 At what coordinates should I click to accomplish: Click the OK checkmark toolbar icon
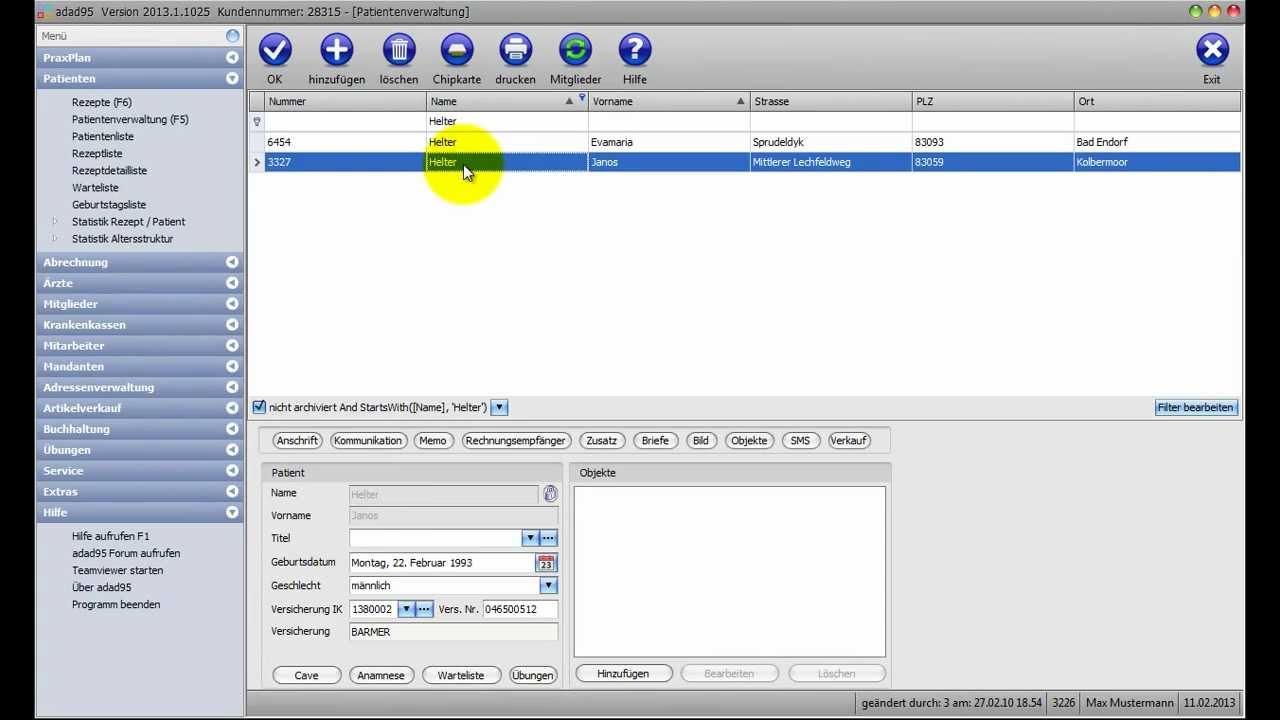click(x=275, y=50)
